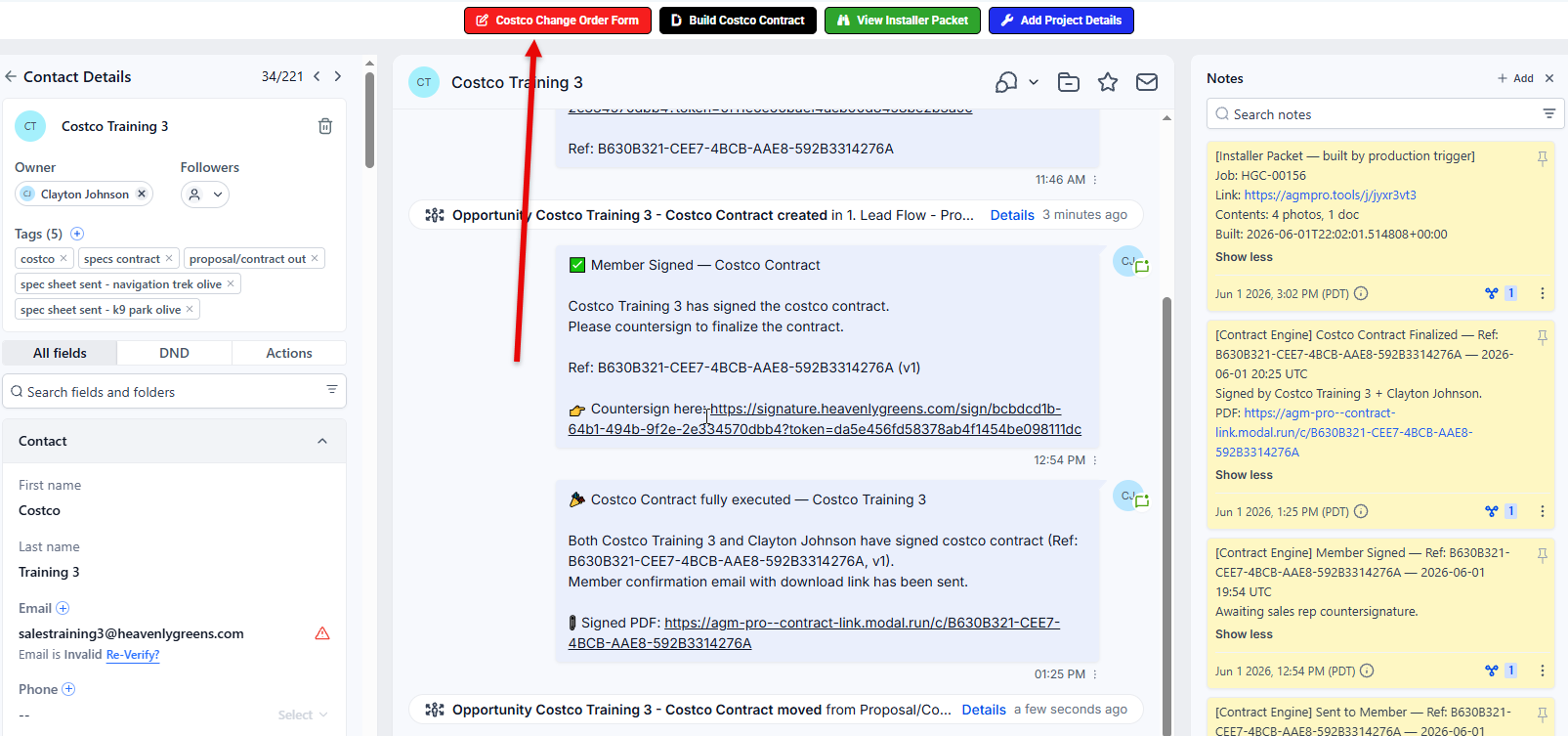This screenshot has width=1568, height=736.
Task: Remove the k9 park olive tag
Action: click(x=190, y=309)
